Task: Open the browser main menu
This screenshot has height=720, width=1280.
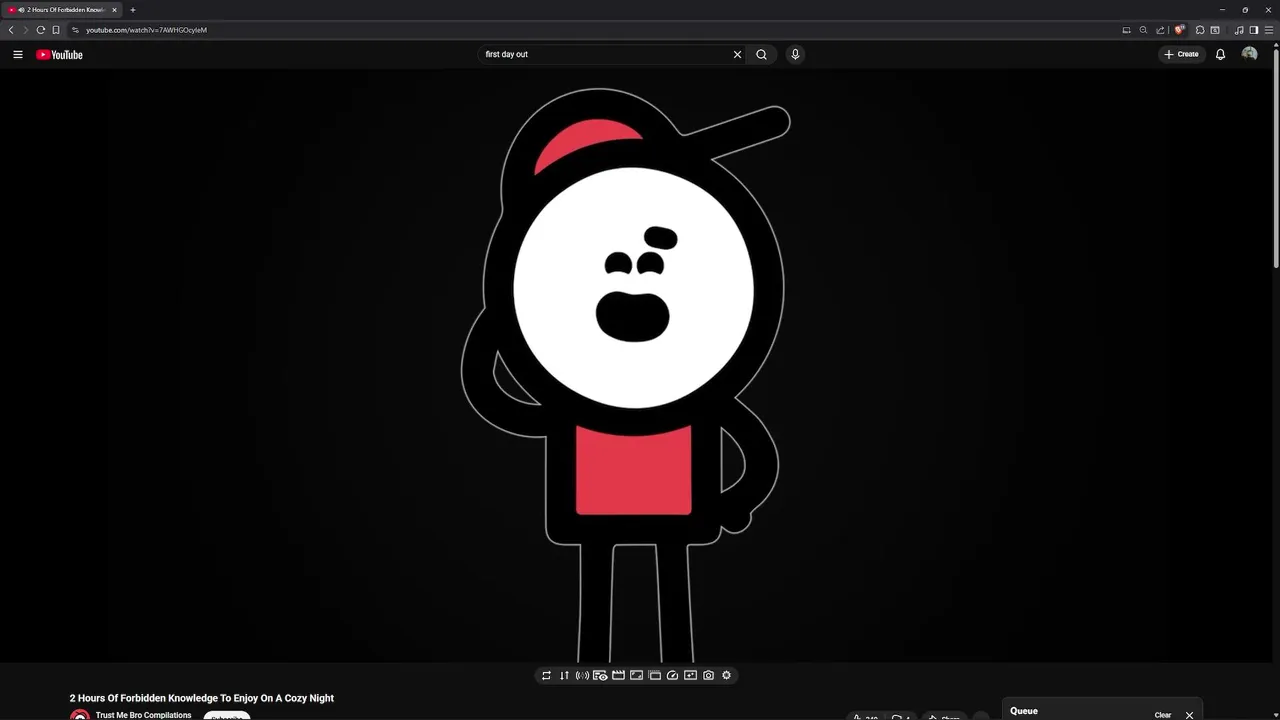Action: pyautogui.click(x=1269, y=30)
